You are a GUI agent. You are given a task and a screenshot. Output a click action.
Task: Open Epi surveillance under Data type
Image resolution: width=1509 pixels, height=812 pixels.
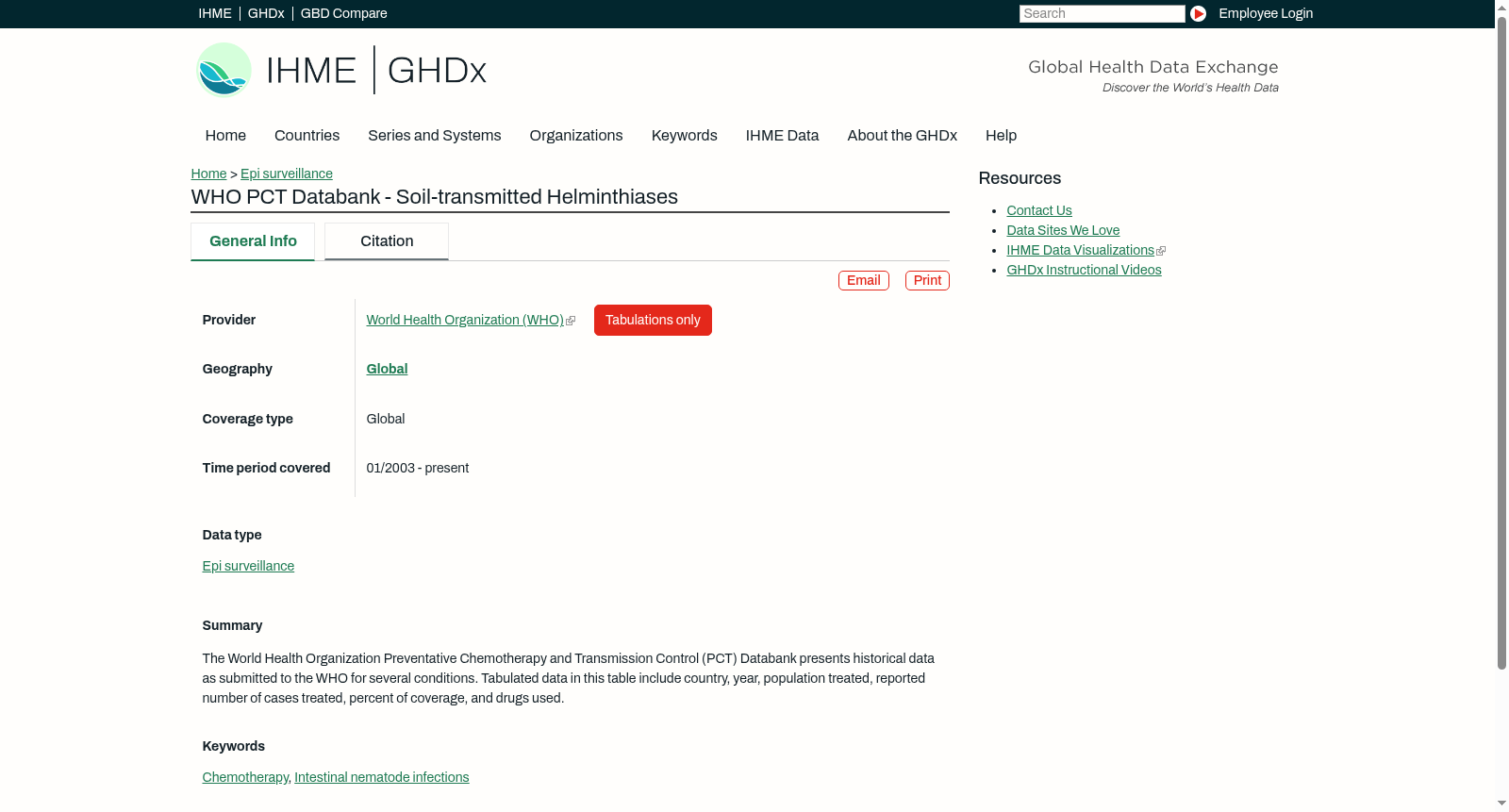(248, 567)
